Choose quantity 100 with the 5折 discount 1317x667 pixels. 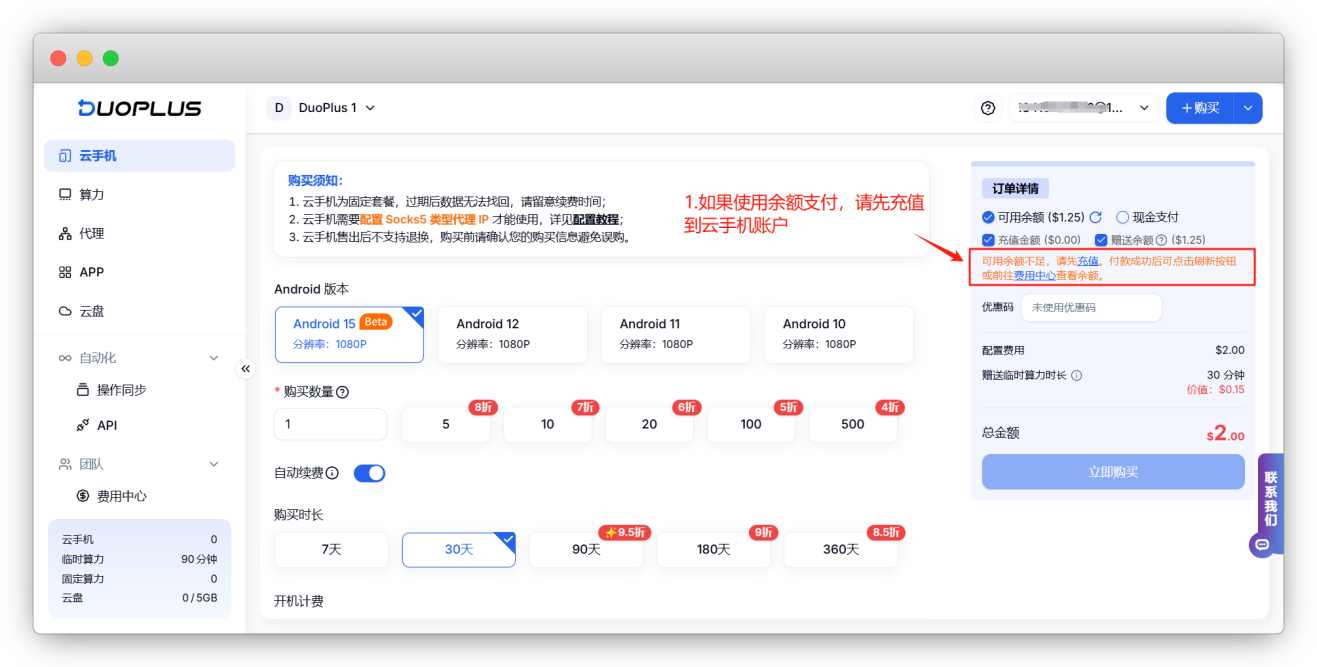point(751,424)
